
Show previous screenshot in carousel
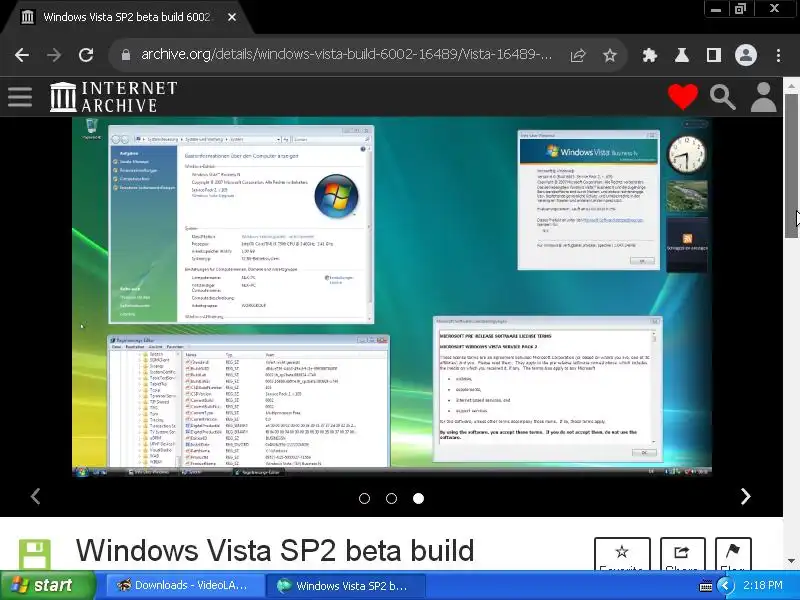(x=35, y=496)
